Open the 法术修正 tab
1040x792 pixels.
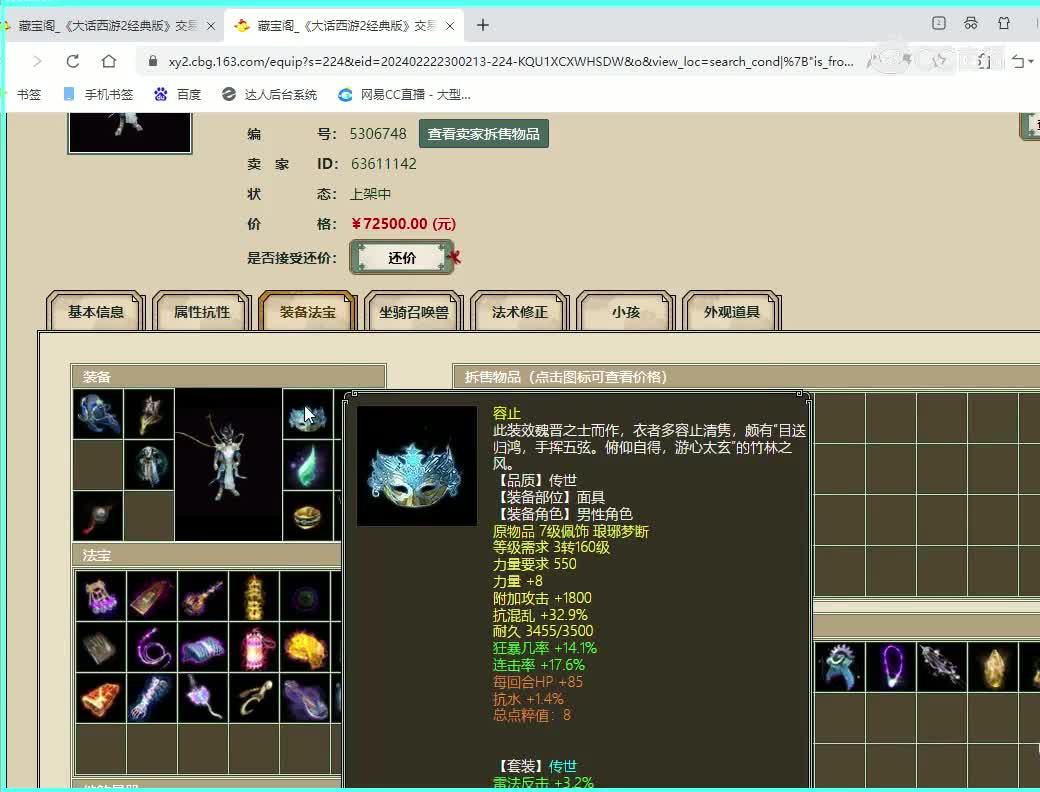(520, 312)
